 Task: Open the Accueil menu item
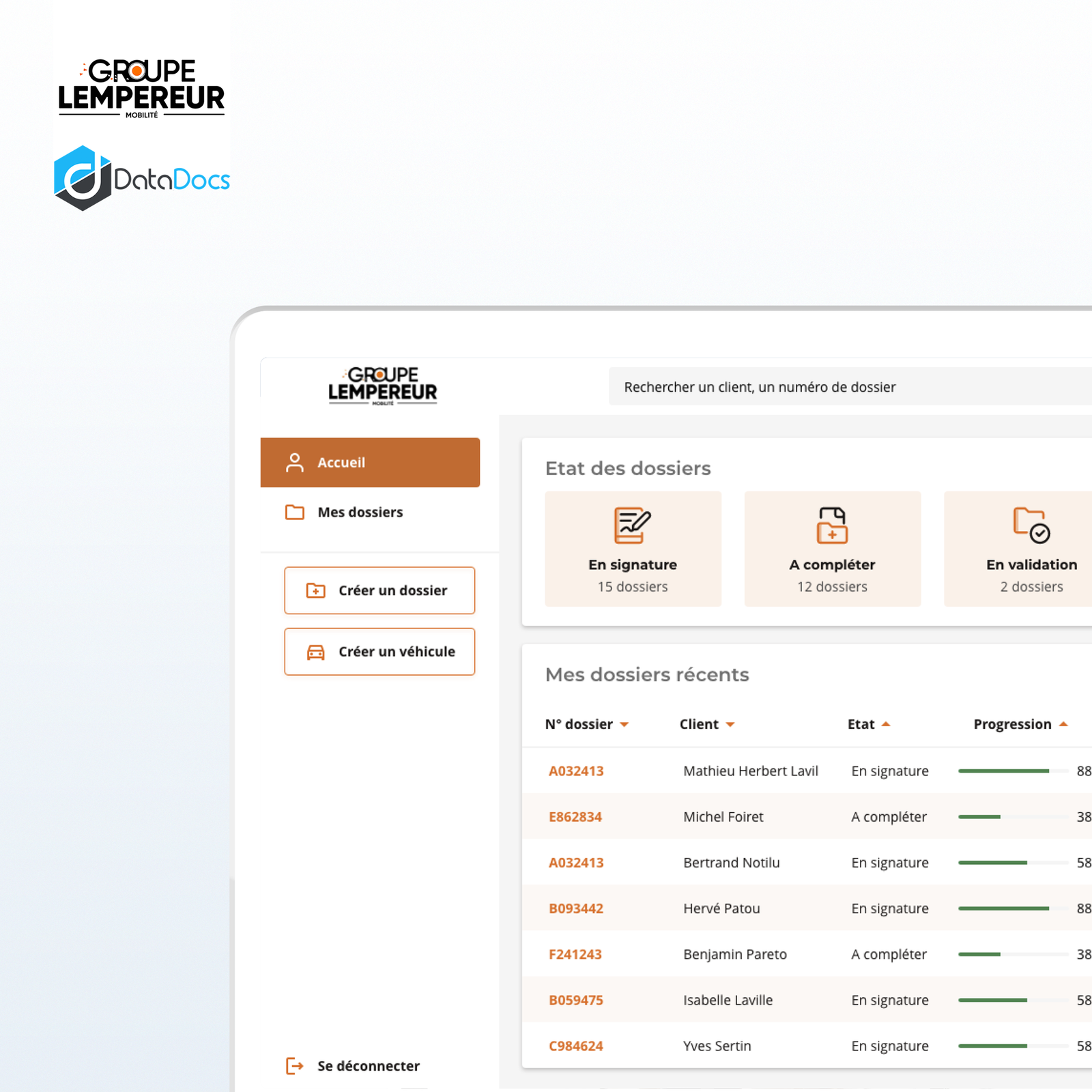370,463
